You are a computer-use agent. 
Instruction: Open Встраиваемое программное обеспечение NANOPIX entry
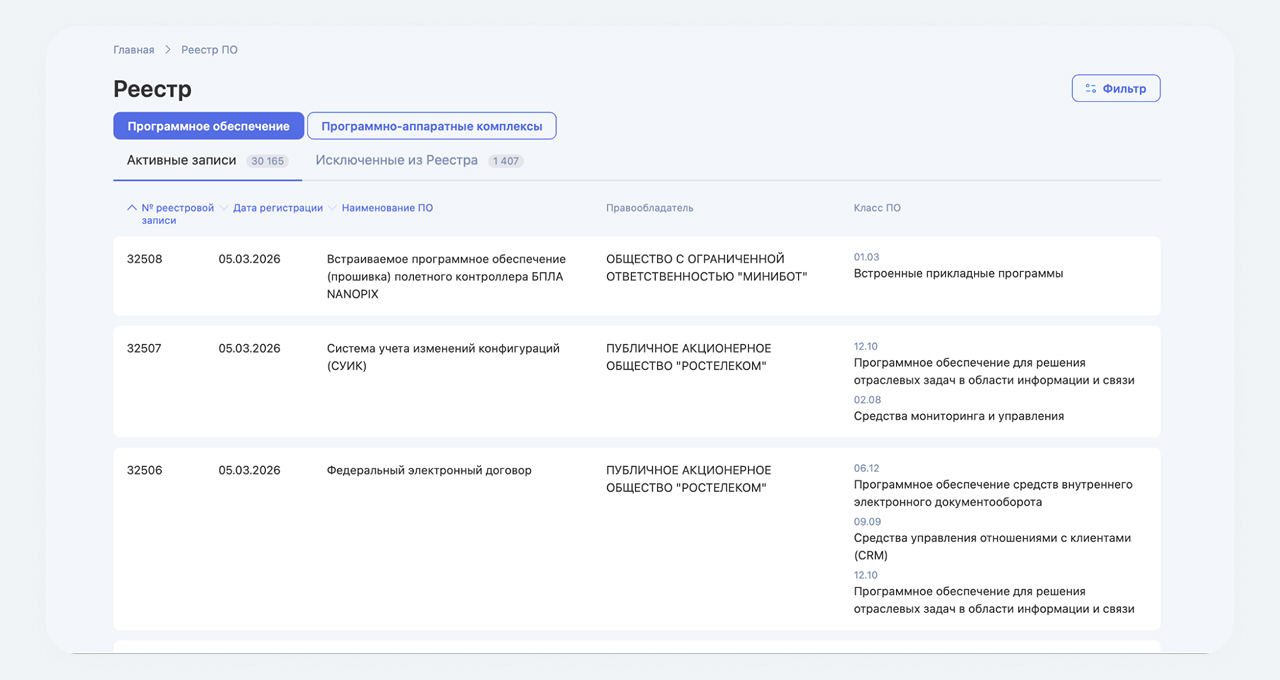(x=446, y=277)
